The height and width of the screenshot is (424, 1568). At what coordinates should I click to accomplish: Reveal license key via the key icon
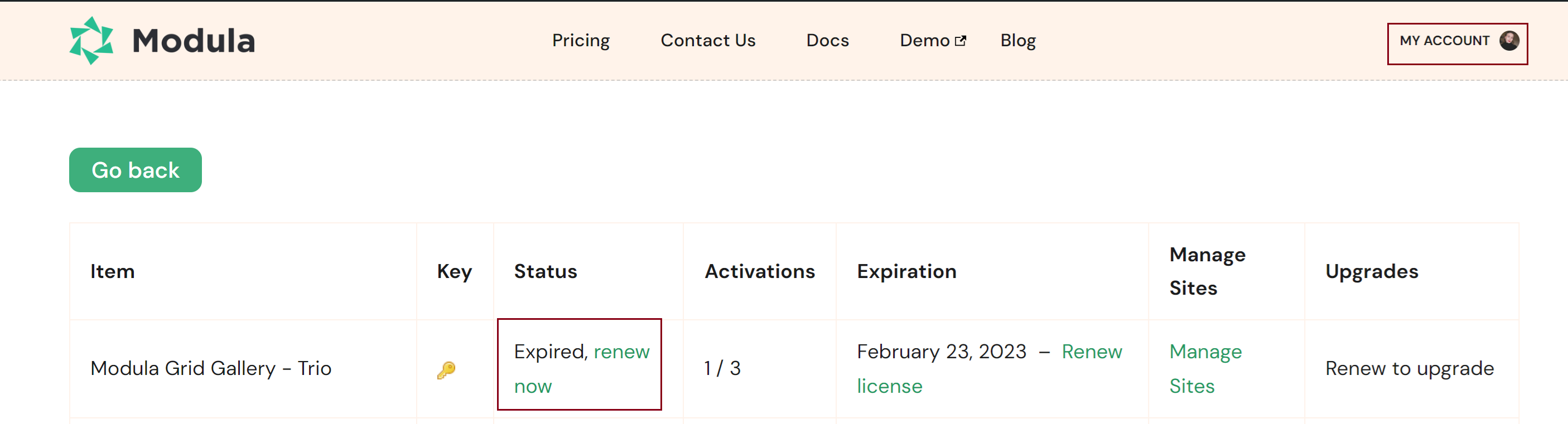(446, 370)
